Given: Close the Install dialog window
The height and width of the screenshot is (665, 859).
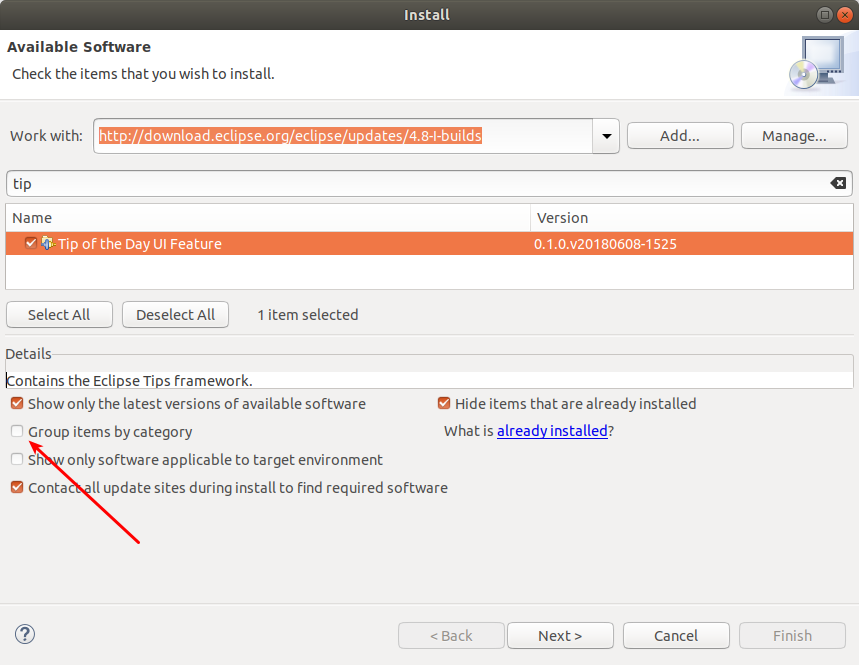Looking at the screenshot, I should pos(844,15).
